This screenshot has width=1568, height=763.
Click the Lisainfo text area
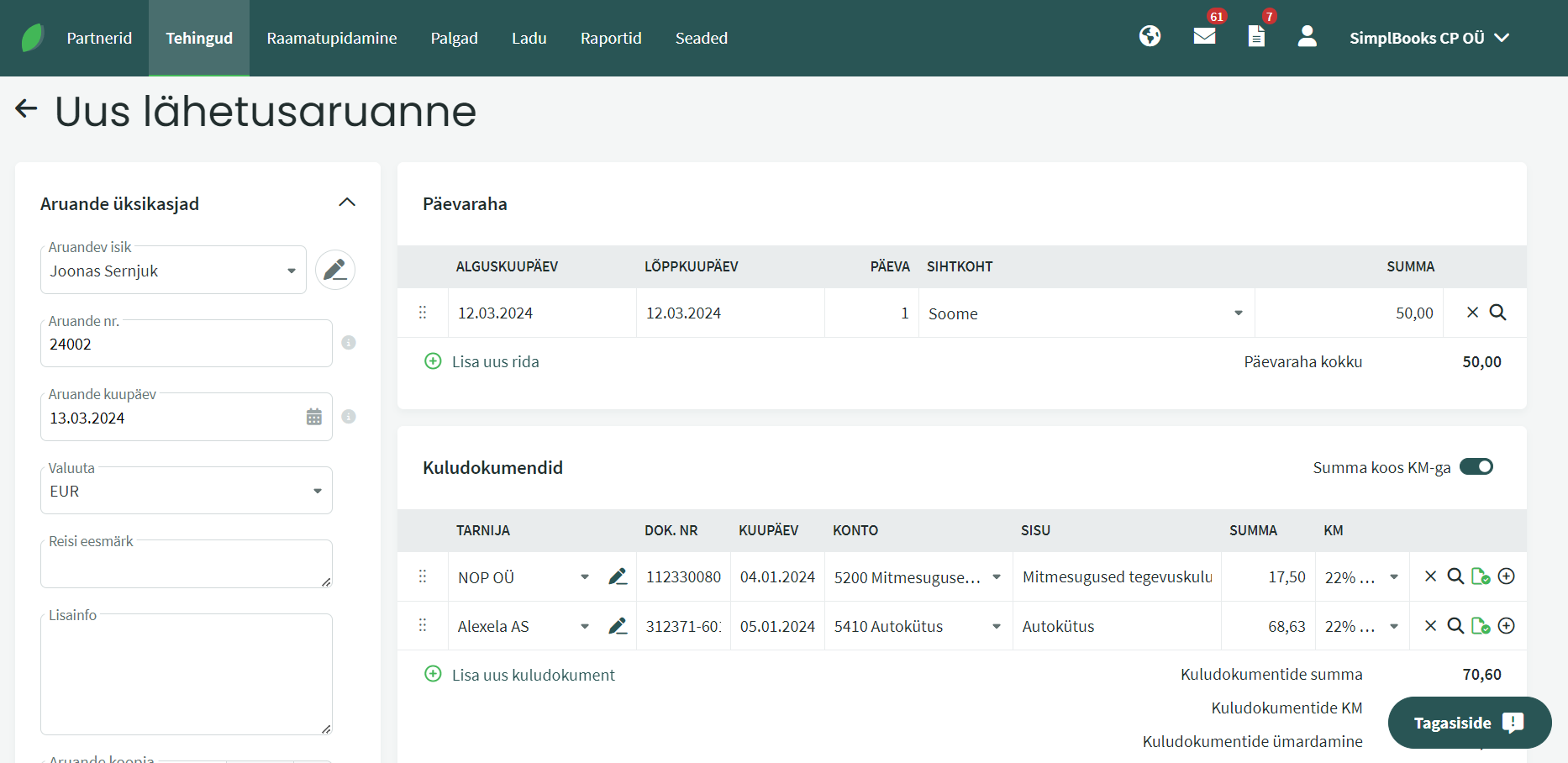(x=187, y=674)
